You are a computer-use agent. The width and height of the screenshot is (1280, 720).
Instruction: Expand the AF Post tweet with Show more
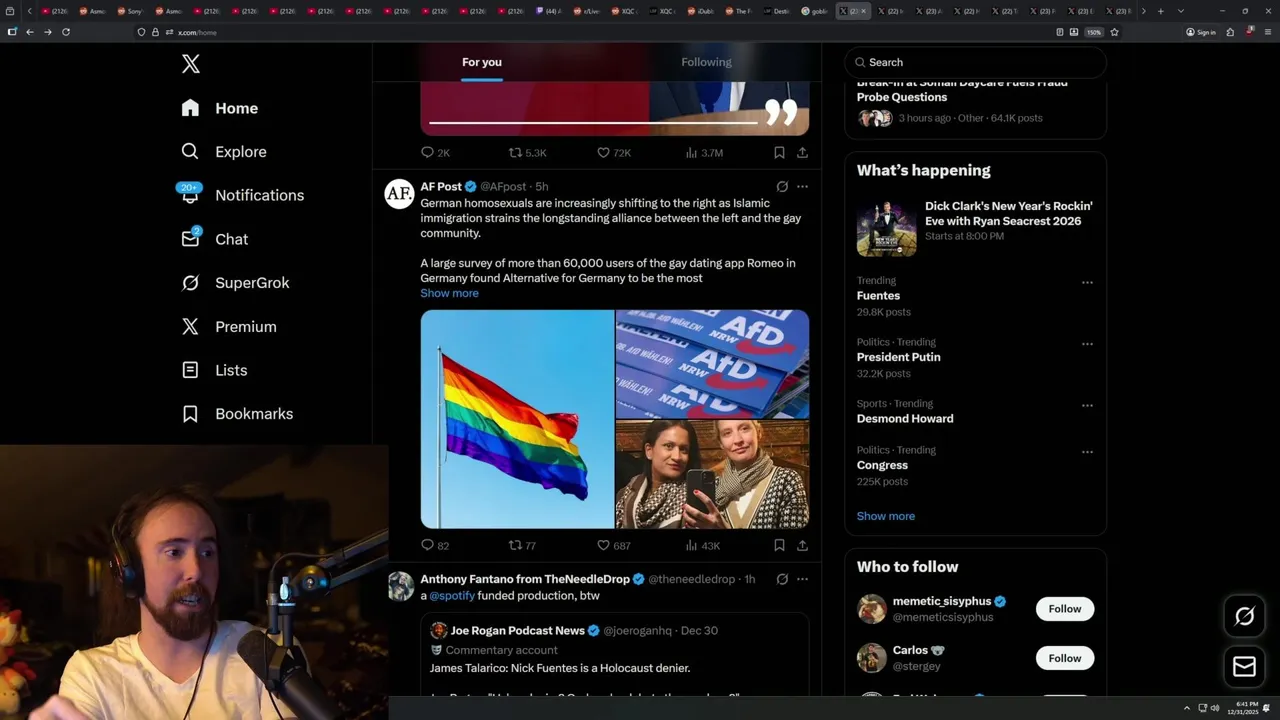tap(449, 293)
